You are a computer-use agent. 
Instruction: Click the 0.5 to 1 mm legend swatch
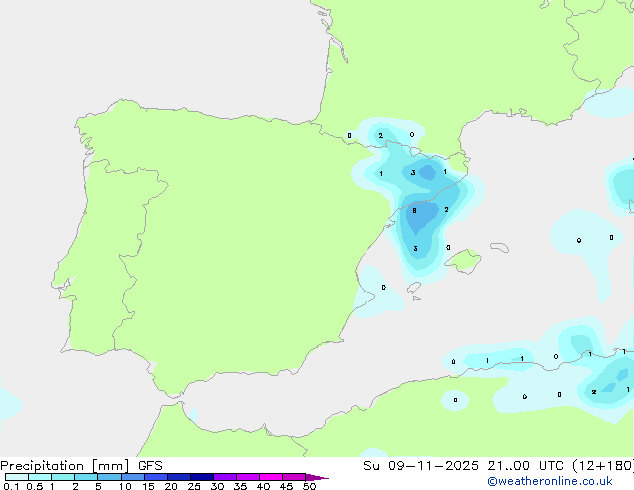[40, 477]
